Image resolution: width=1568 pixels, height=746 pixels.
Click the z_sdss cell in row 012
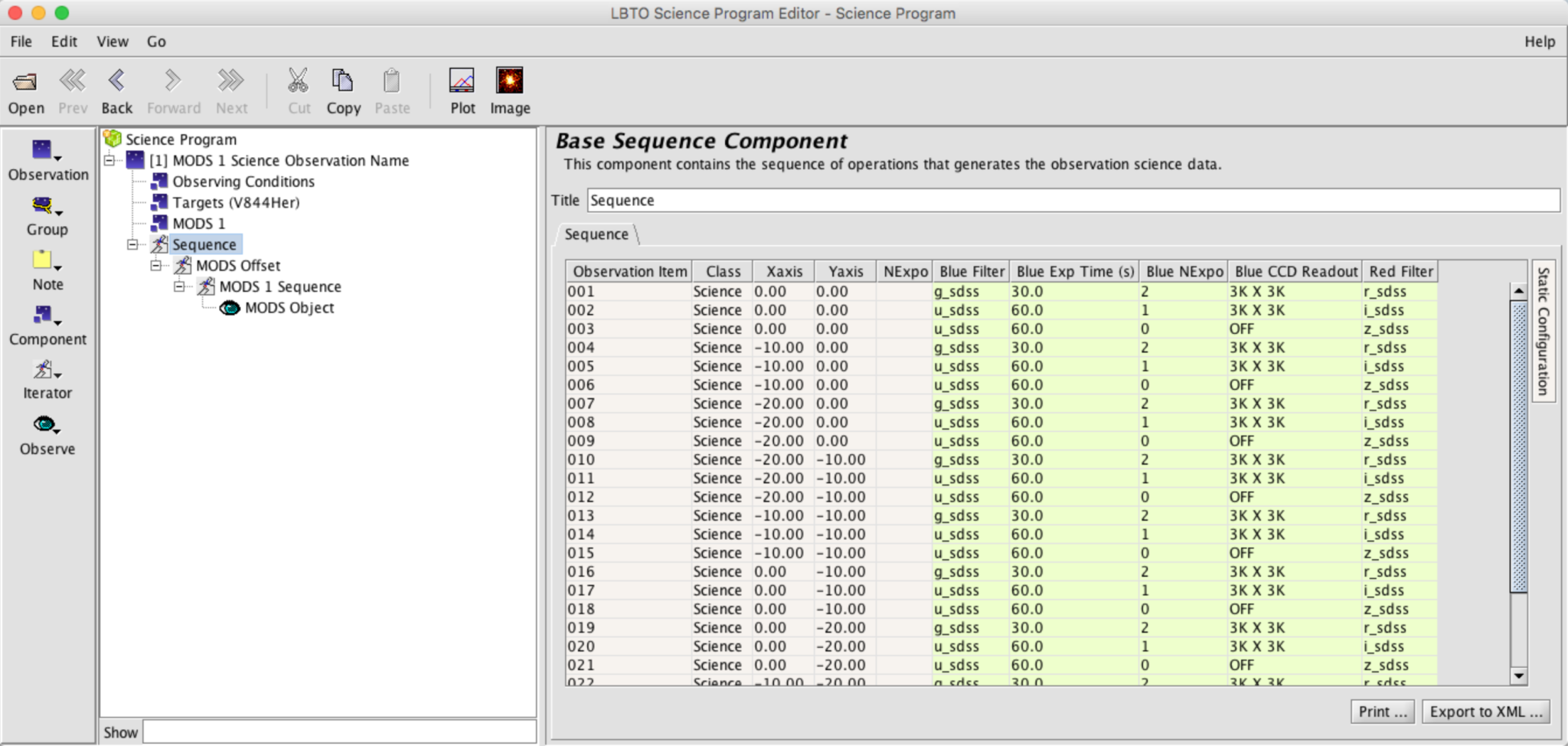pyautogui.click(x=1400, y=497)
